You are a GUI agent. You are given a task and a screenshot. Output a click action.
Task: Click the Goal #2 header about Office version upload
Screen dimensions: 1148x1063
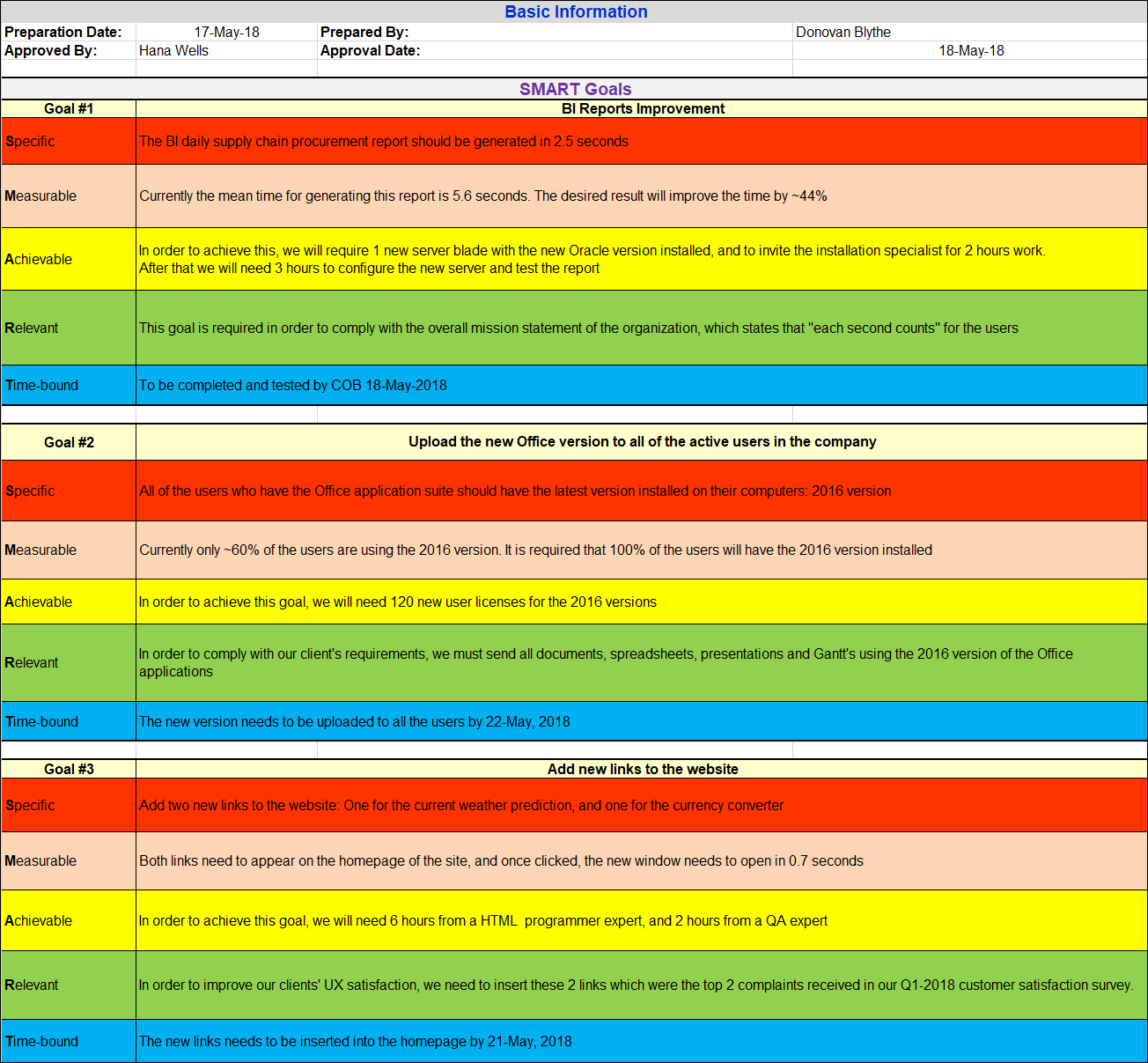pyautogui.click(x=642, y=441)
